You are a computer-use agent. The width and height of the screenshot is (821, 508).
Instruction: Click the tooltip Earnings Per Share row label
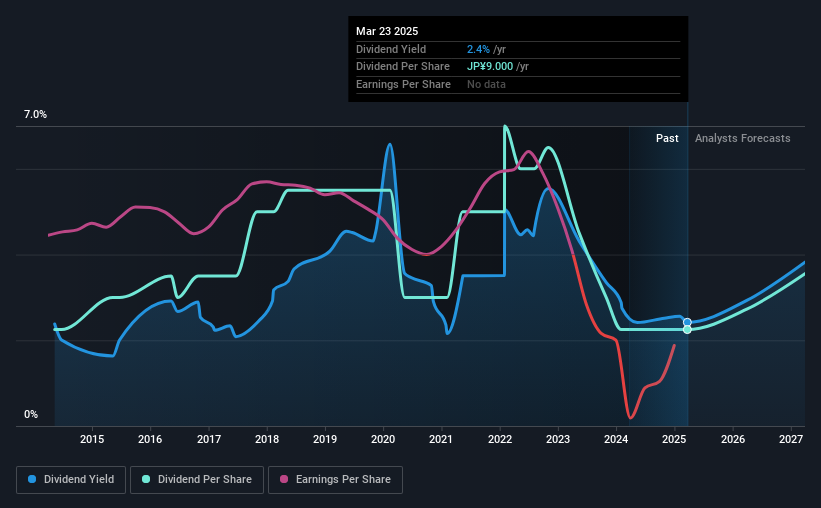click(x=403, y=84)
